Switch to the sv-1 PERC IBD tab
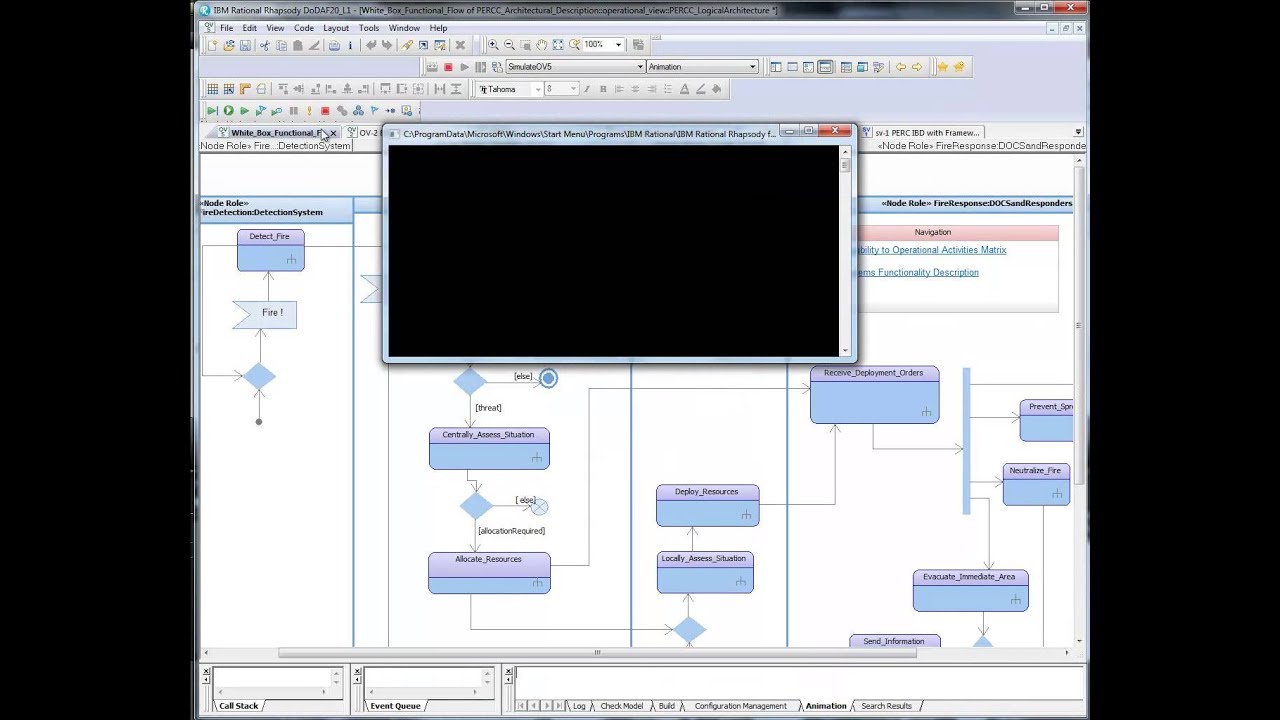 [x=920, y=132]
